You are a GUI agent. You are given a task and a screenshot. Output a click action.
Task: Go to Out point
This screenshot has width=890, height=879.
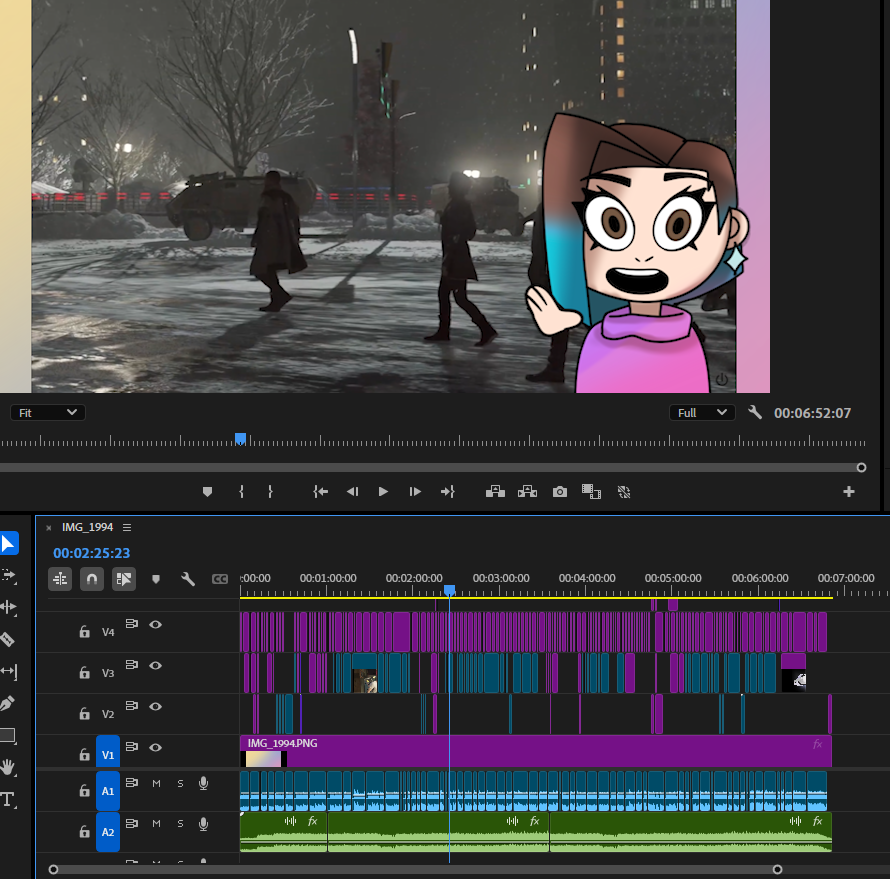tap(448, 491)
